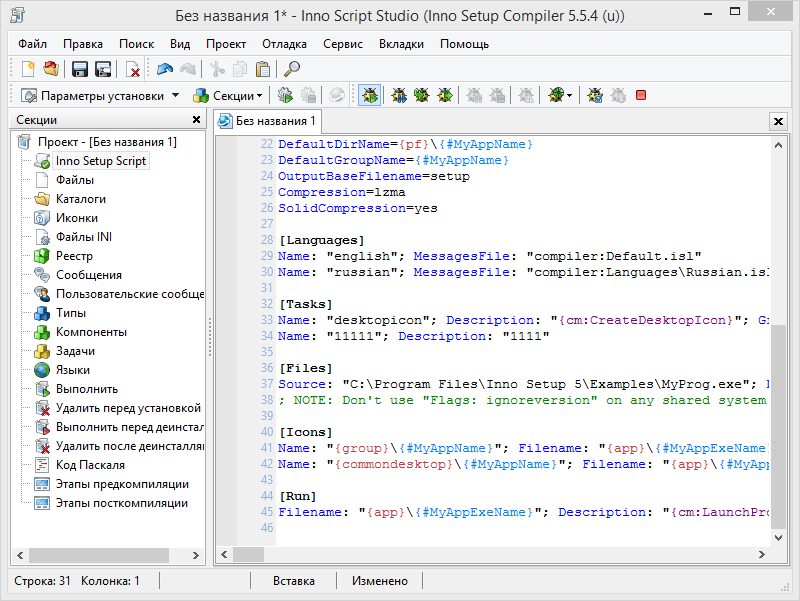Toggle the highlighted bug run button
The width and height of the screenshot is (800, 601).
point(369,96)
